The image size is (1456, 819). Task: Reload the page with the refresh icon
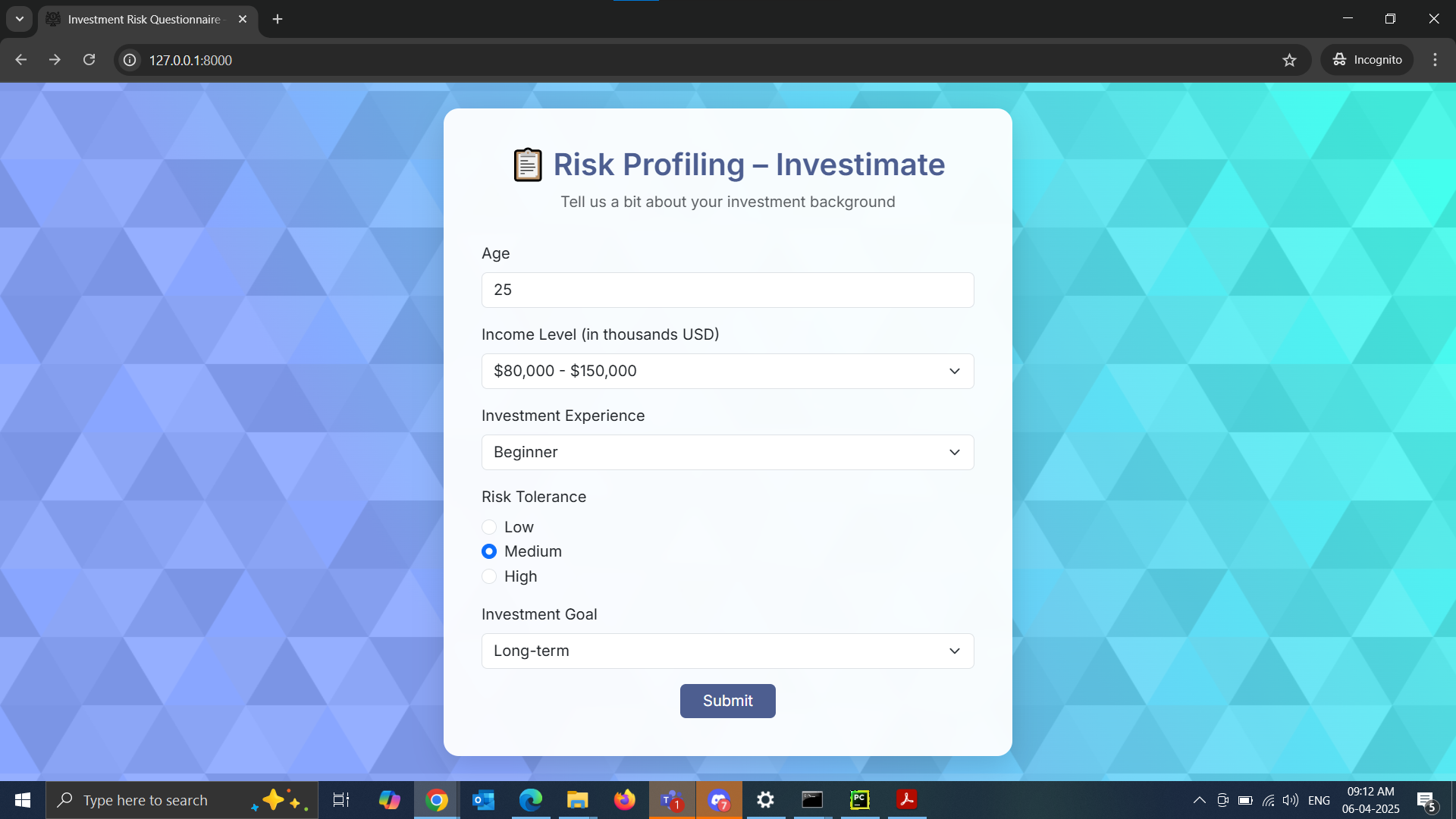point(89,60)
